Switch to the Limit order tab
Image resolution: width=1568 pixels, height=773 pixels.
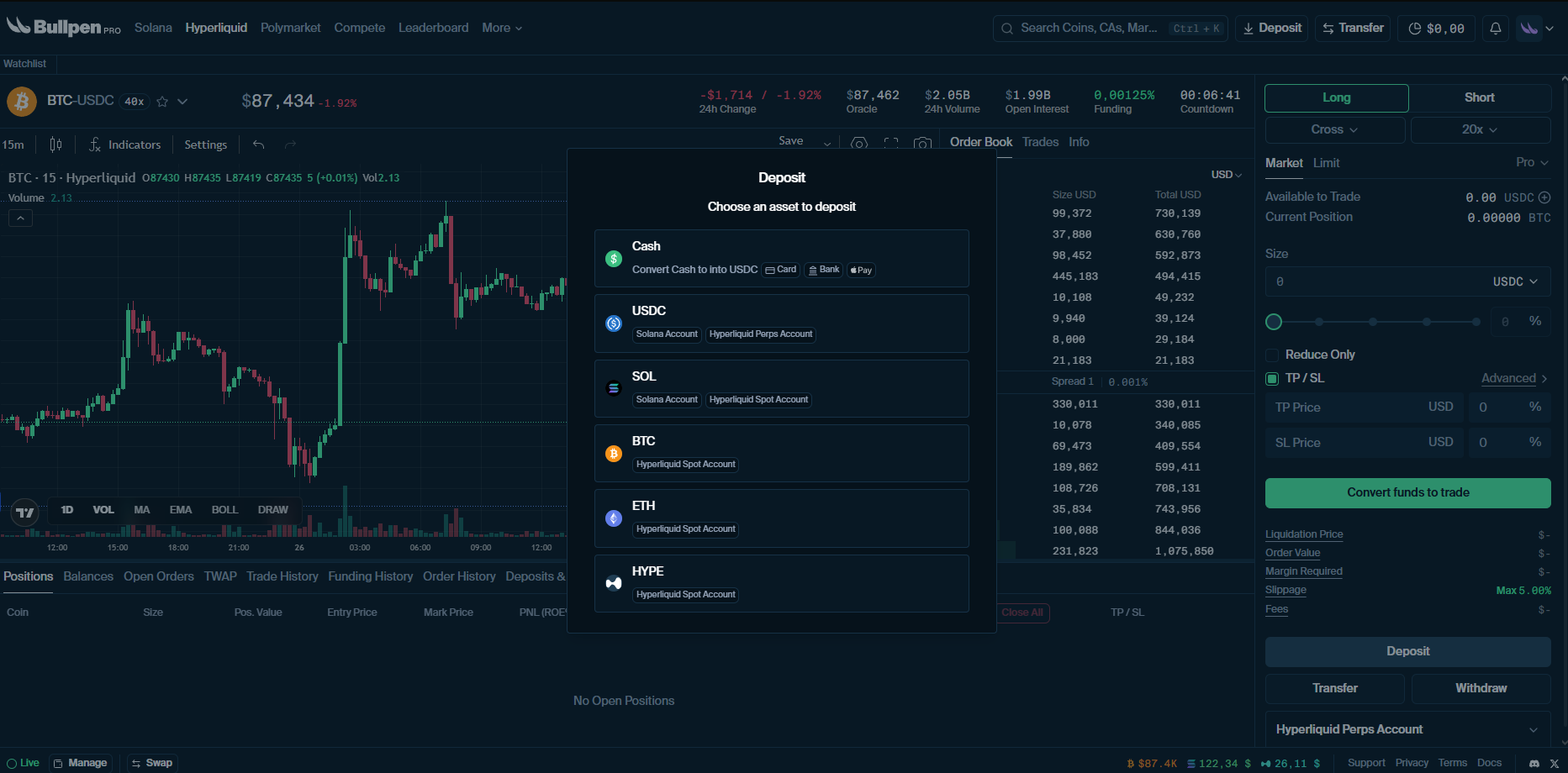tap(1326, 163)
